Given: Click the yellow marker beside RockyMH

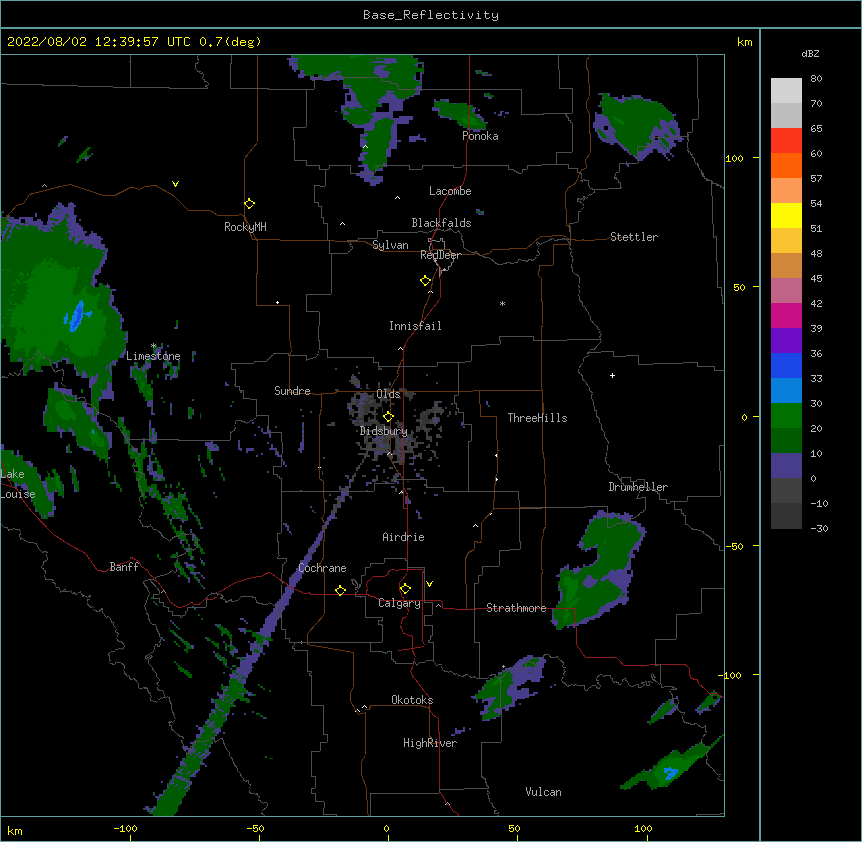Looking at the screenshot, I should 249,204.
